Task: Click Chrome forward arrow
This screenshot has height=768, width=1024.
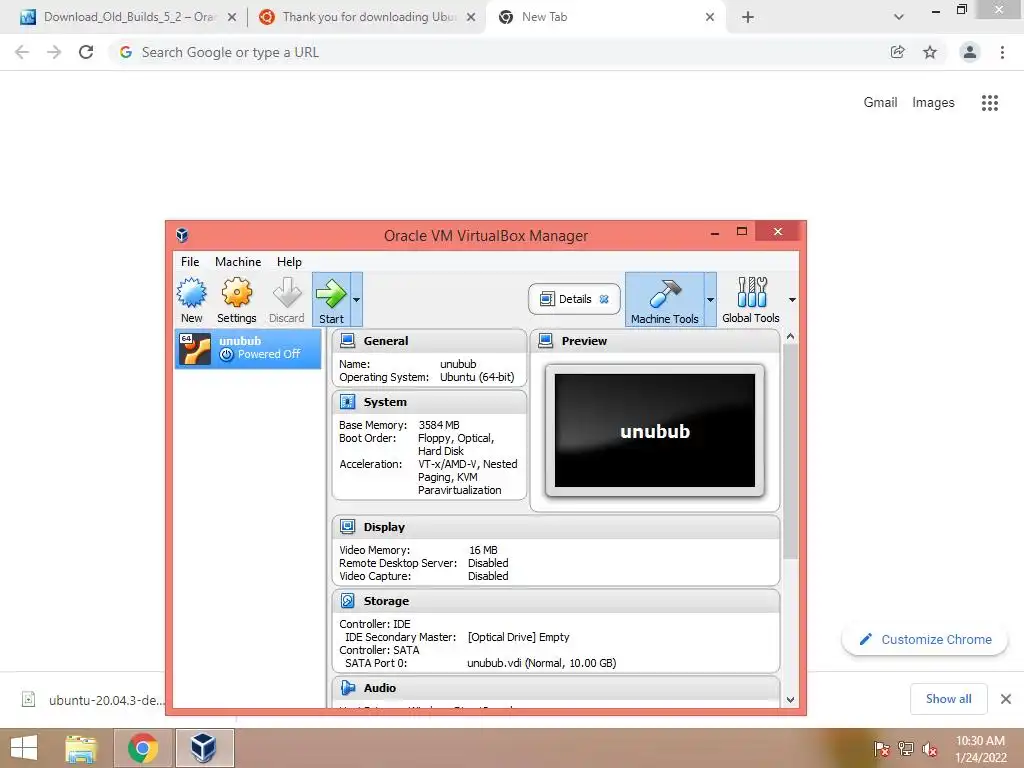Action: tap(54, 52)
